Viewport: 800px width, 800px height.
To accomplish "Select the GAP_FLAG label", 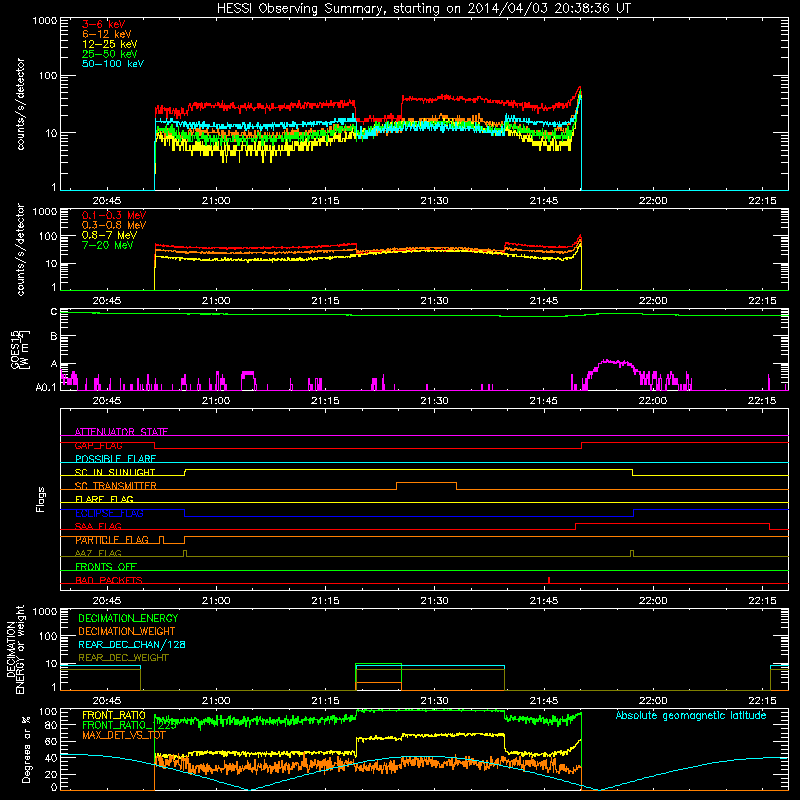I will tap(98, 445).
